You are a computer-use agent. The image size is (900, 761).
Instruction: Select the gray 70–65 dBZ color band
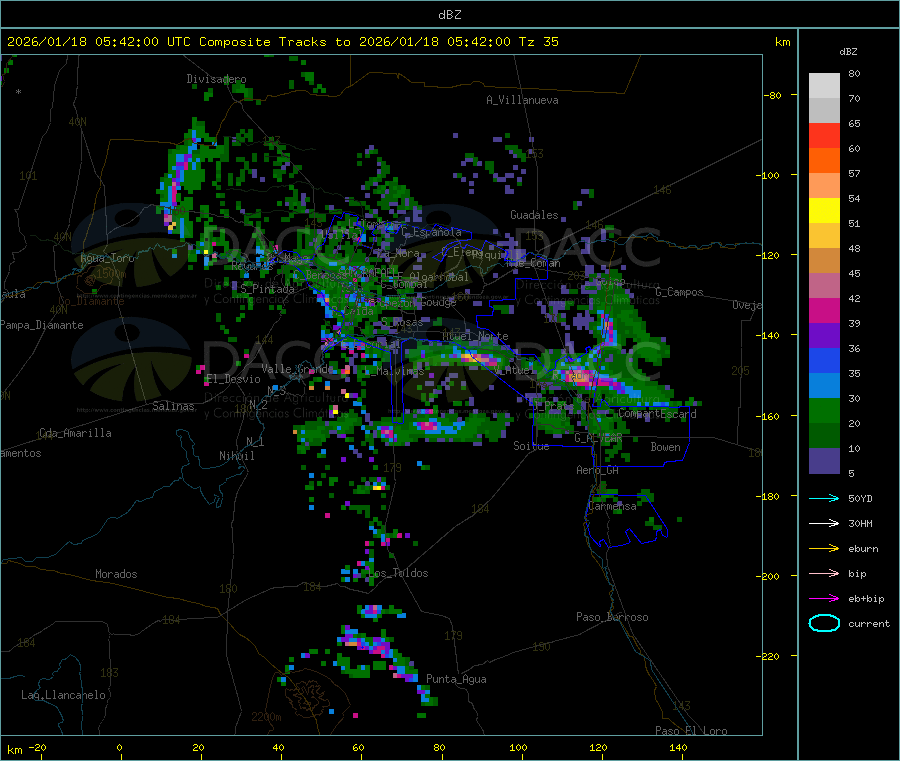point(824,111)
